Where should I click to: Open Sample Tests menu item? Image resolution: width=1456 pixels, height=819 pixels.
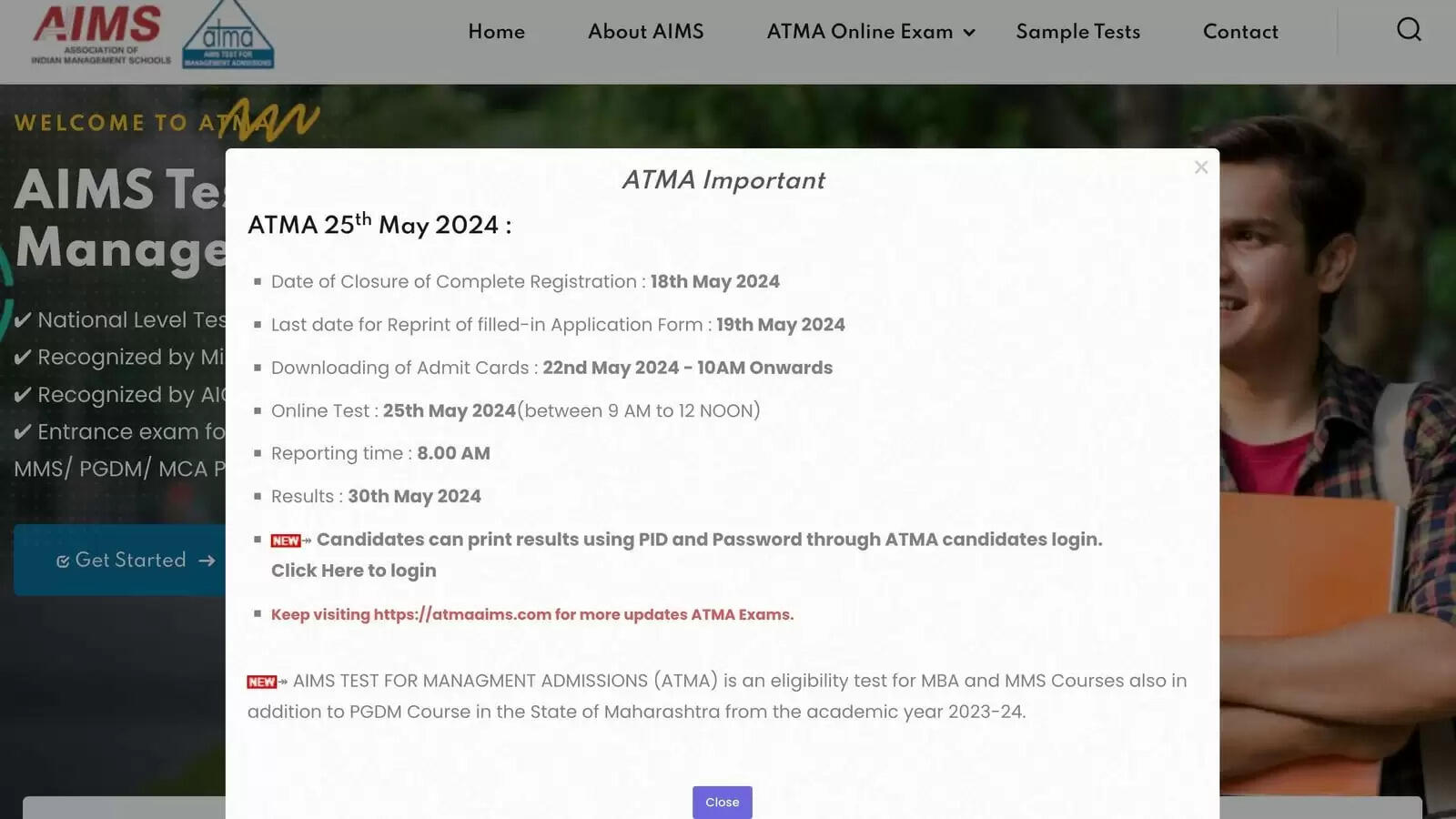[x=1078, y=32]
